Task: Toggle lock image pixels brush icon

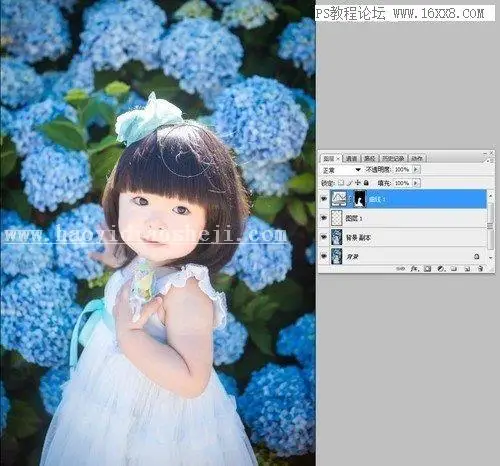Action: (349, 183)
